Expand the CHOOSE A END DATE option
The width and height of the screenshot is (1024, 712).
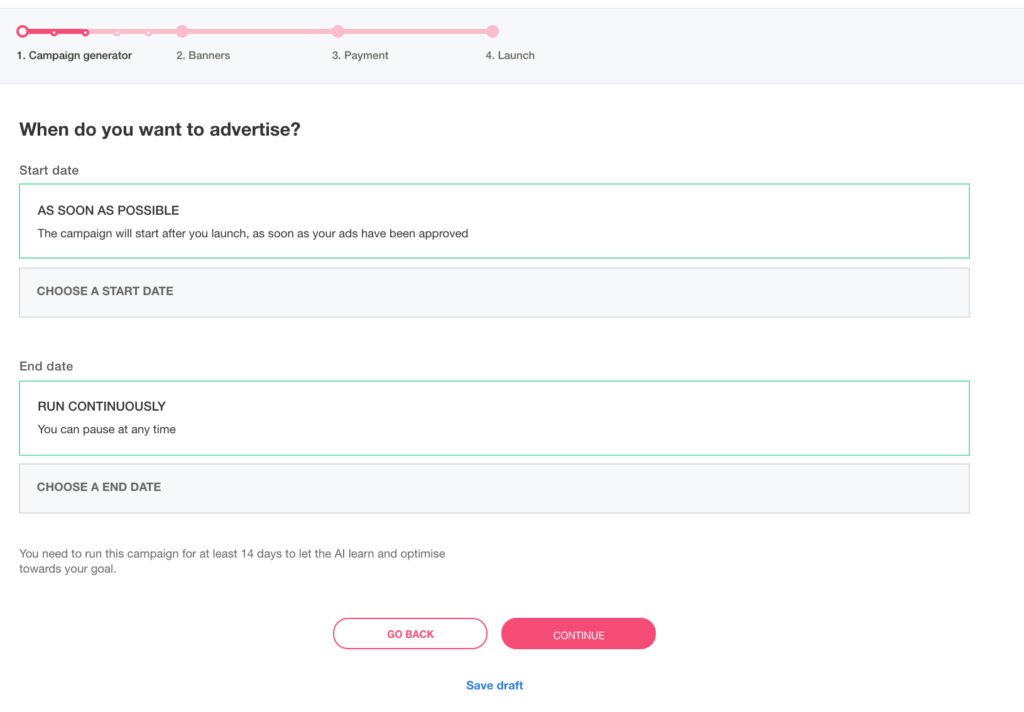[x=494, y=488]
